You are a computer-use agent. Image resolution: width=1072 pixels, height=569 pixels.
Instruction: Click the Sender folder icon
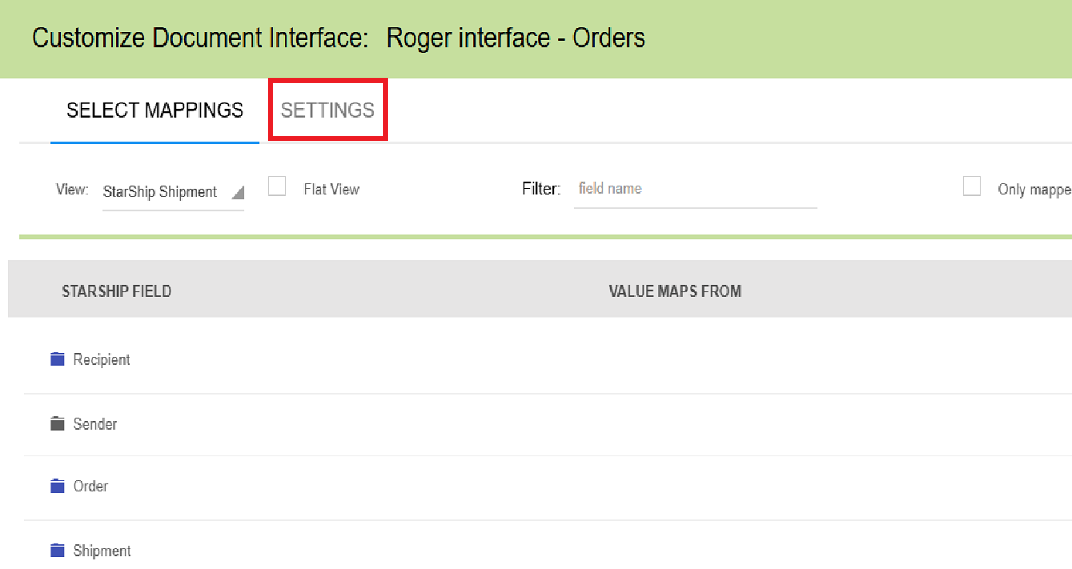coord(58,424)
